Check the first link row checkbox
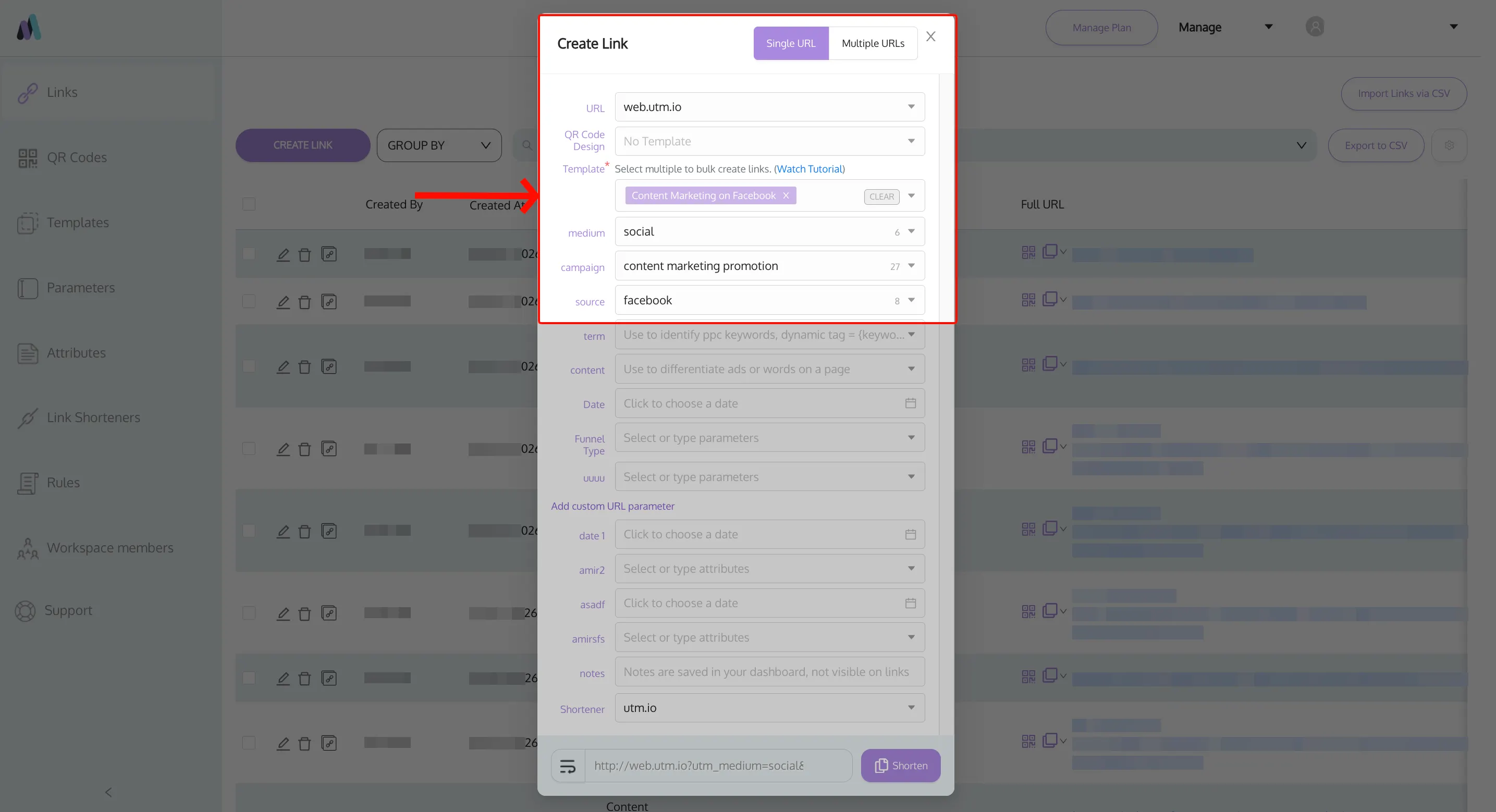 pyautogui.click(x=249, y=254)
